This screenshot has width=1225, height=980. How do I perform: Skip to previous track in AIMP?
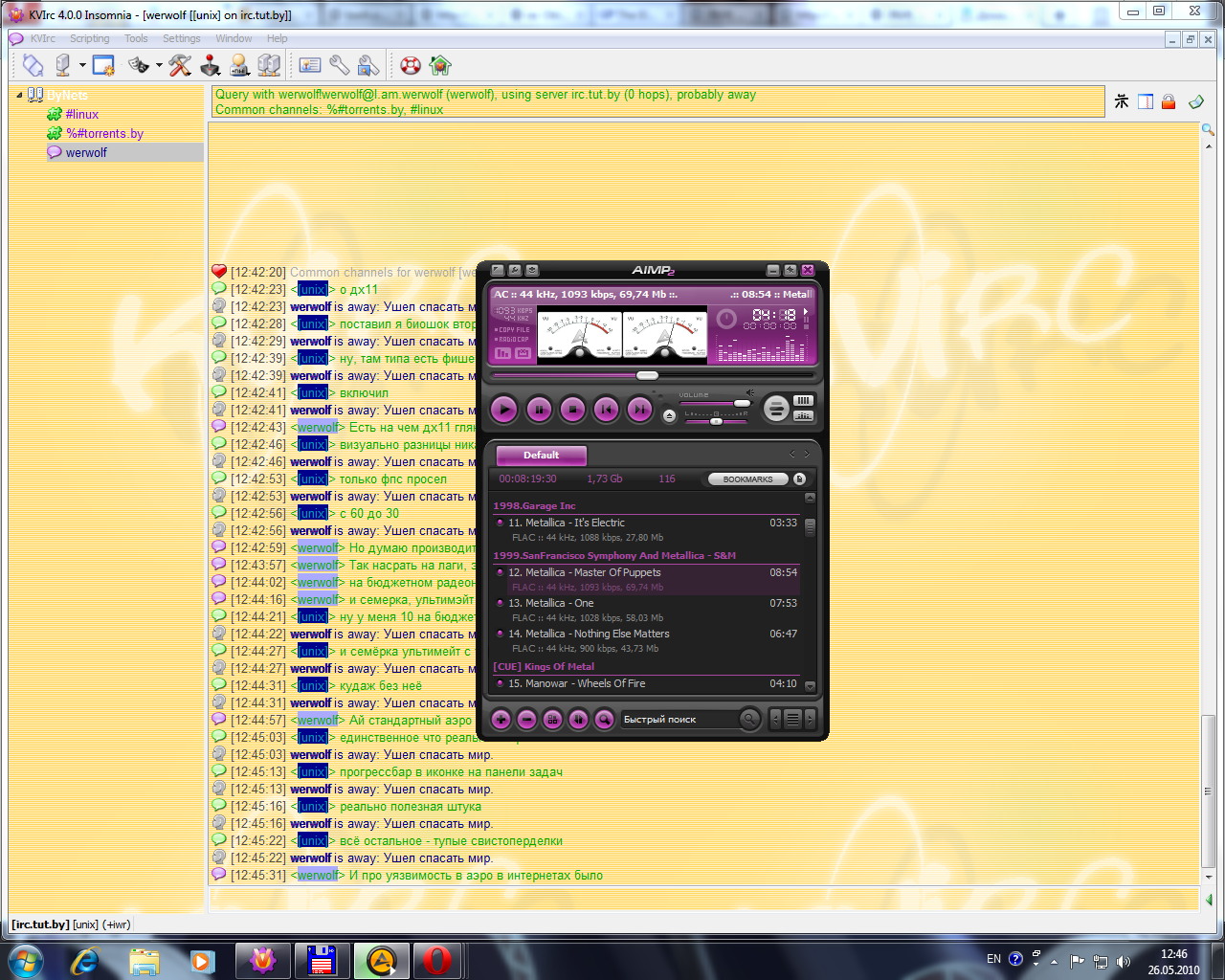click(x=606, y=410)
